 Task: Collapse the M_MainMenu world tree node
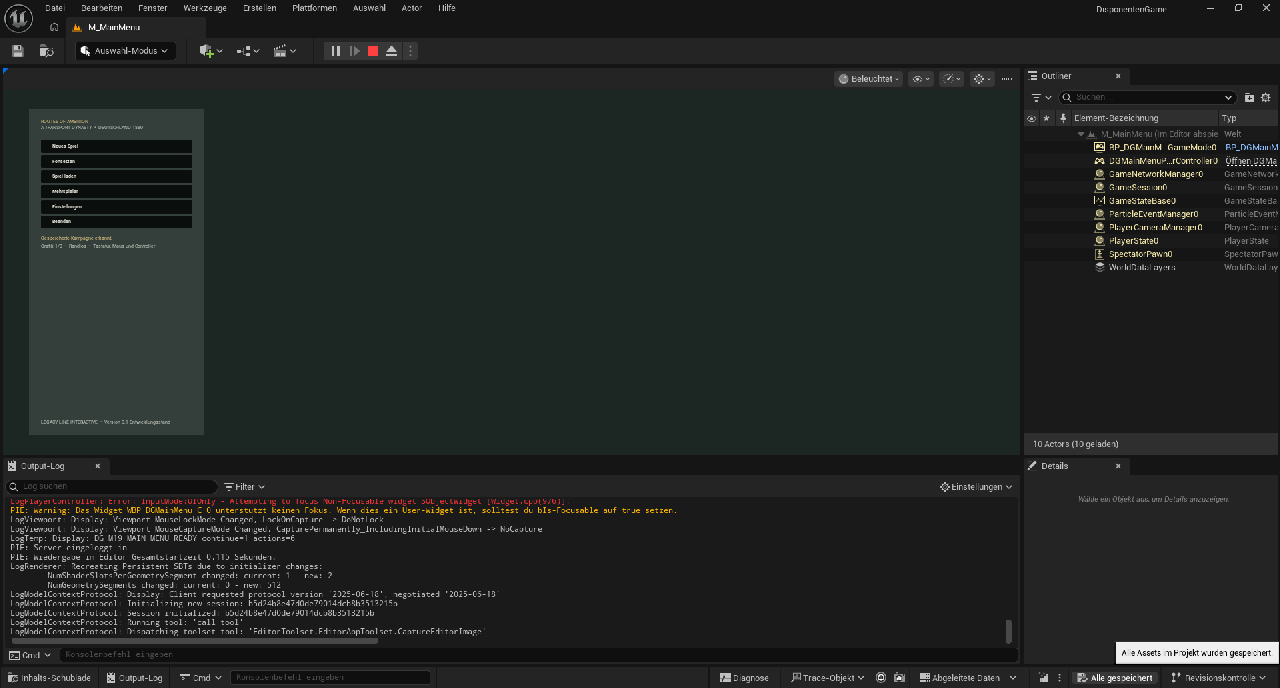coord(1081,134)
